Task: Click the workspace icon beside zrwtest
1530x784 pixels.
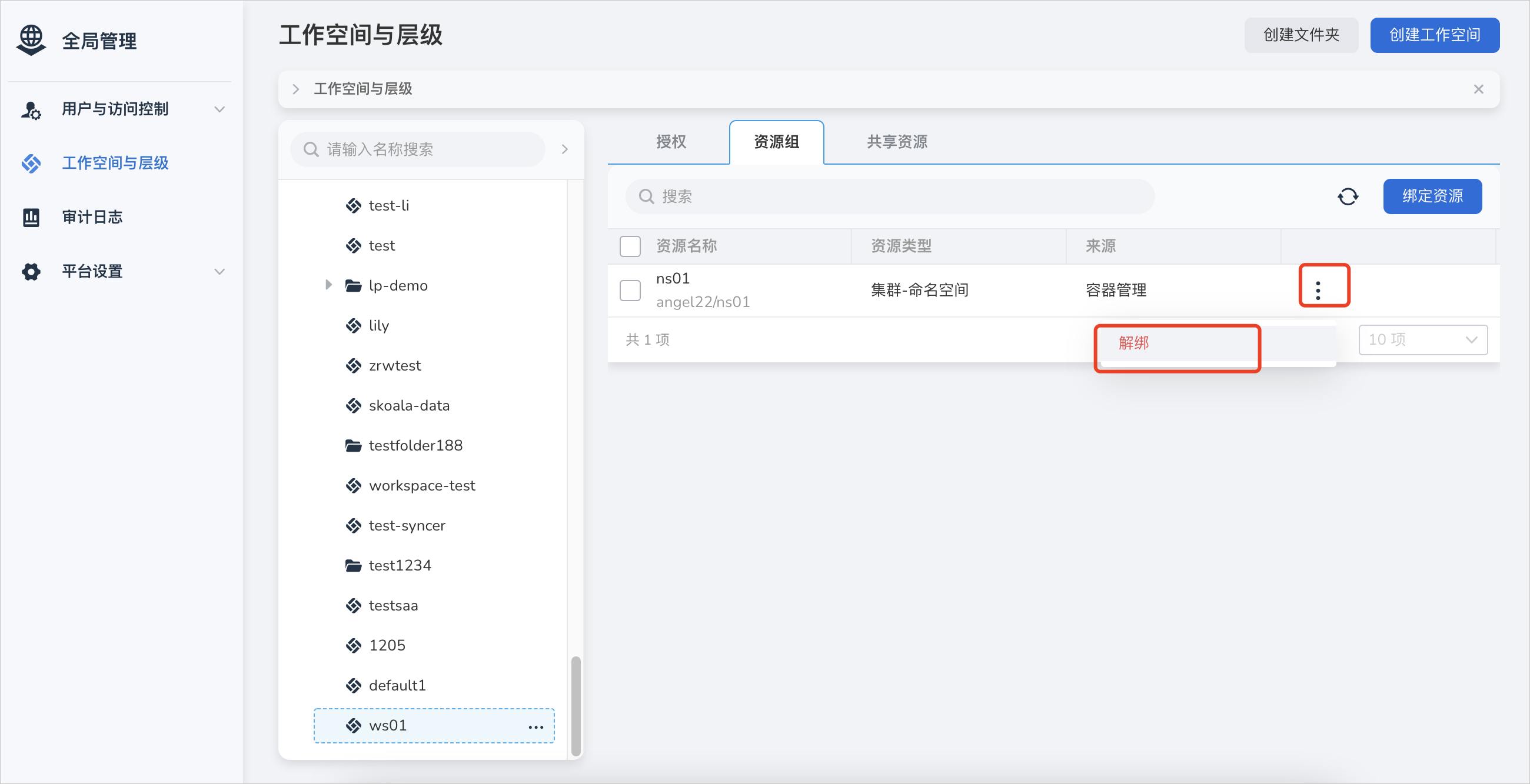Action: click(354, 366)
